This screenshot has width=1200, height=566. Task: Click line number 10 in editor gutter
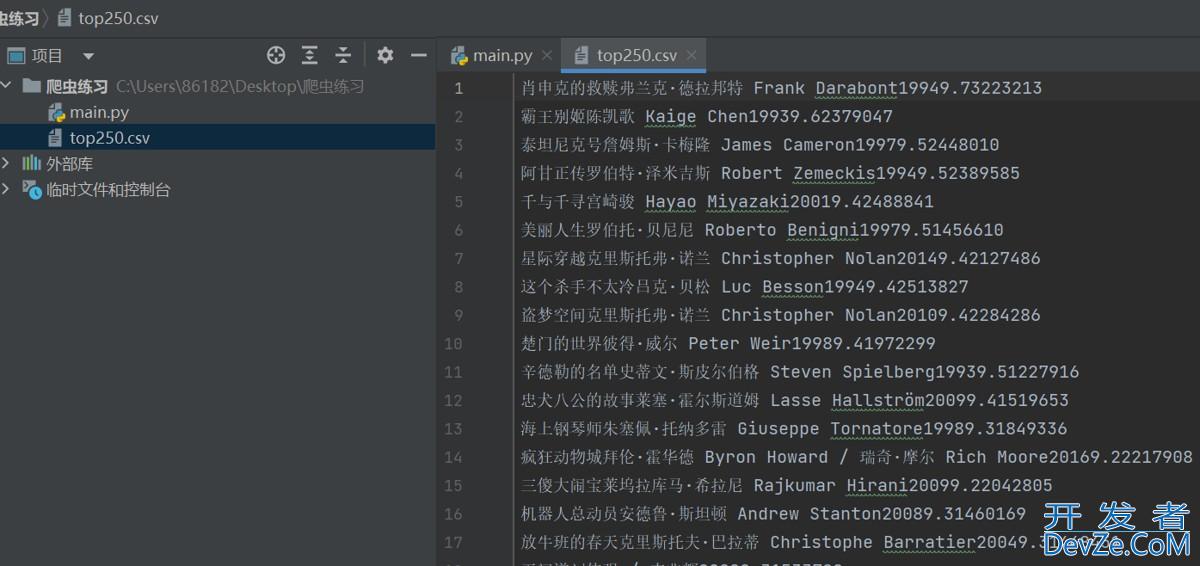pos(452,343)
